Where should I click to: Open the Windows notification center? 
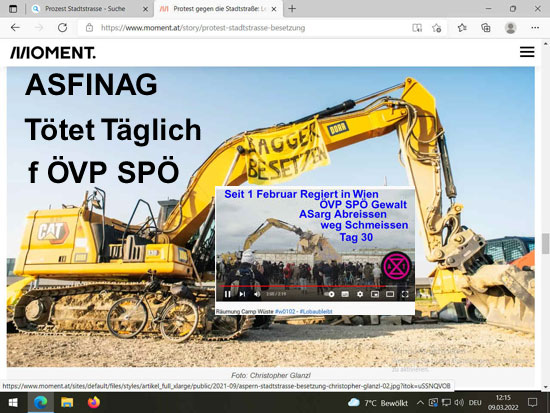point(532,402)
